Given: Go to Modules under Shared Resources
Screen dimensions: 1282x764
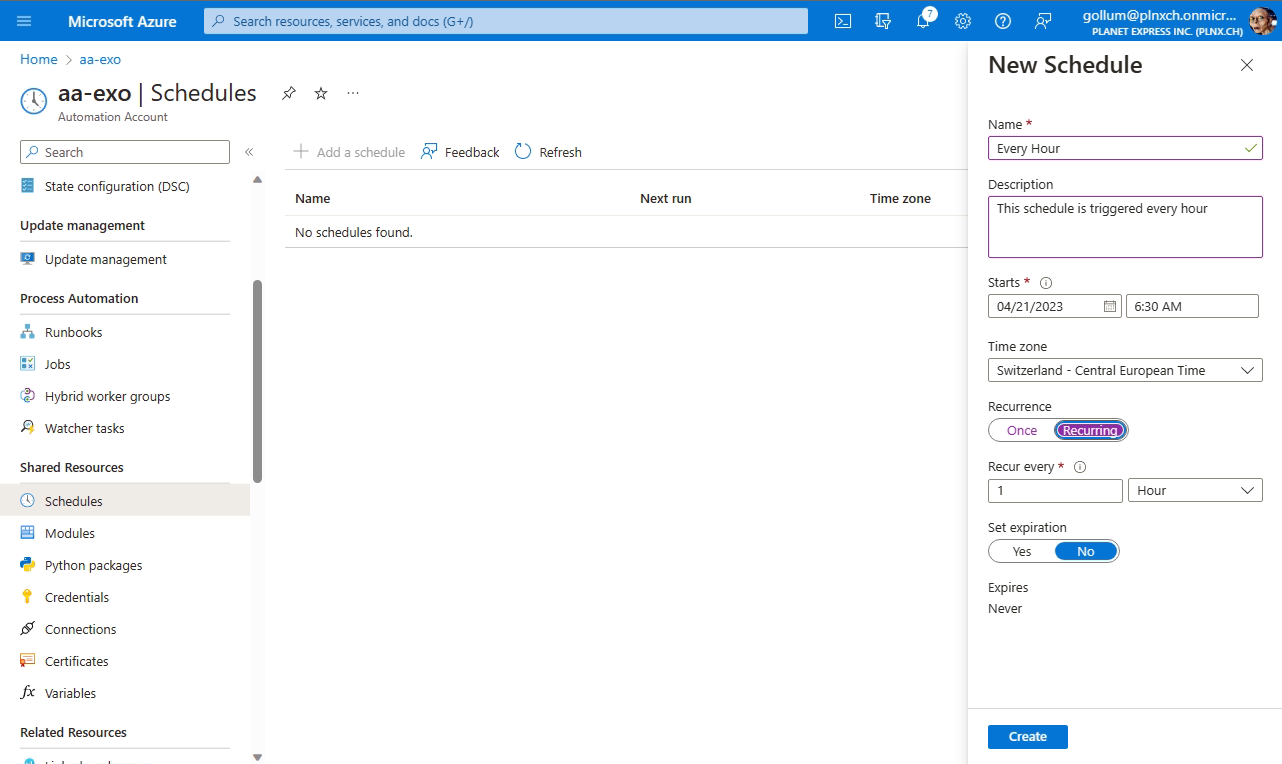Looking at the screenshot, I should (x=70, y=533).
